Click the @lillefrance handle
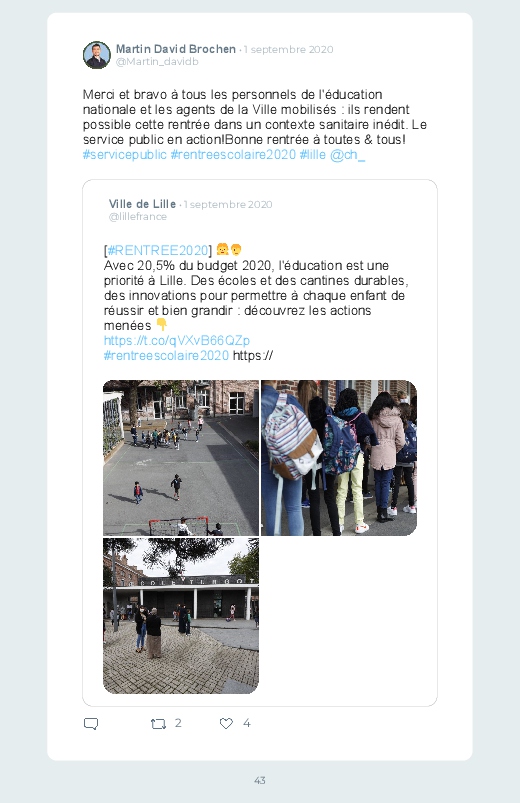The width and height of the screenshot is (520, 803). [138, 217]
